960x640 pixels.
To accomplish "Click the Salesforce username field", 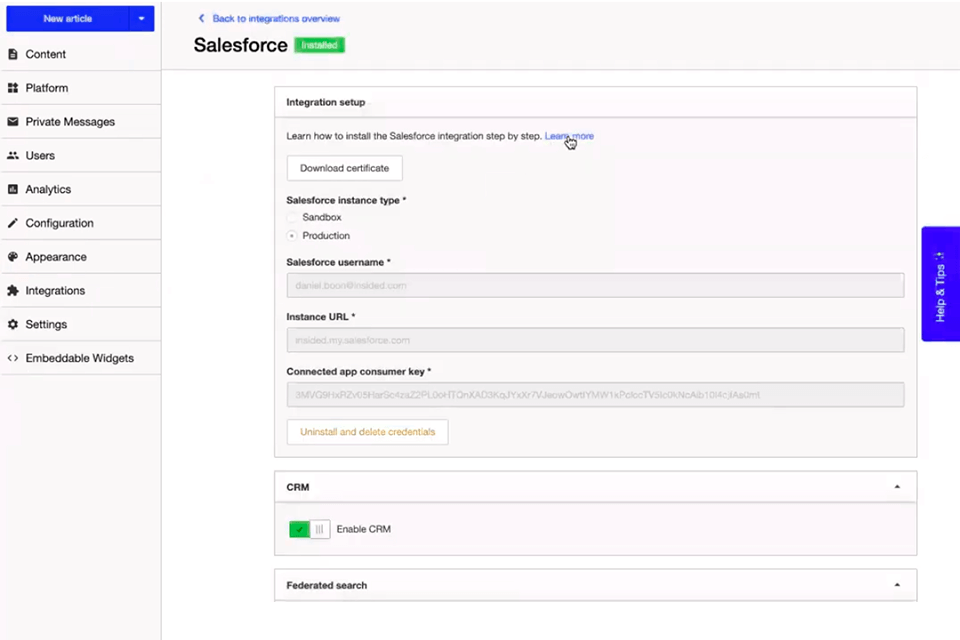I will point(595,285).
